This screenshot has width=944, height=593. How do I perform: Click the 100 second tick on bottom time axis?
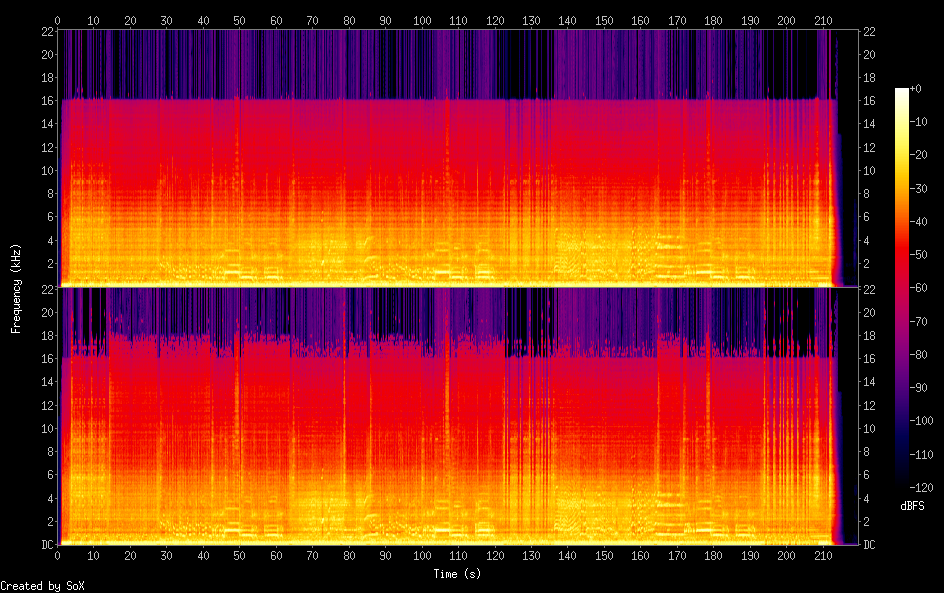pos(422,556)
